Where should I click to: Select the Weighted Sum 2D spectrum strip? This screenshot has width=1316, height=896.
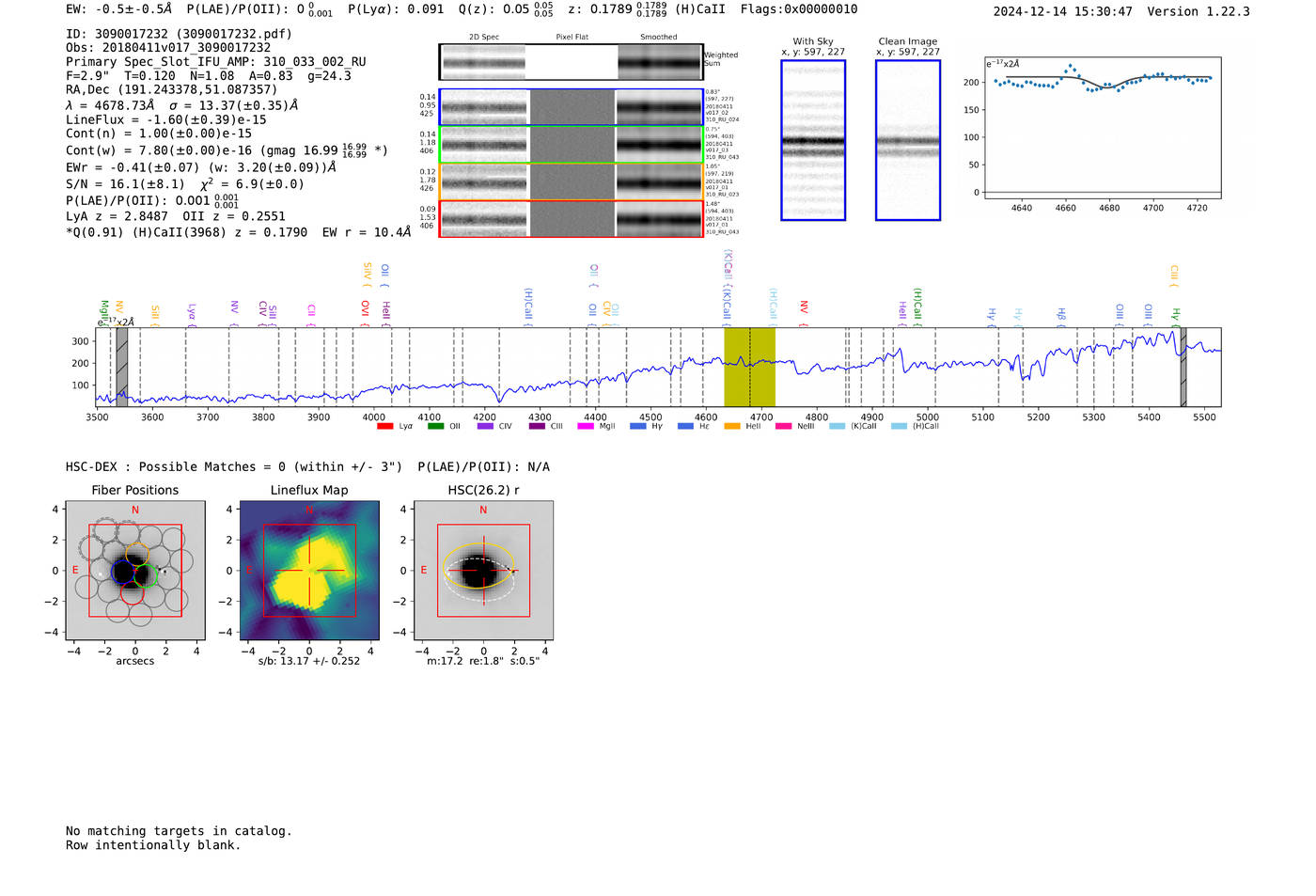click(x=571, y=62)
